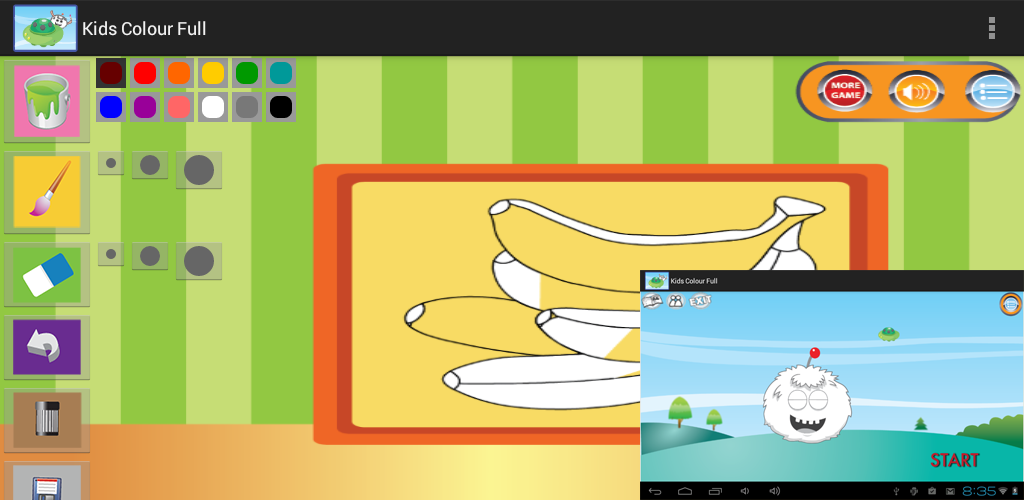Select the paintbrush tool
Screen dimensions: 1024x500
tap(46, 191)
